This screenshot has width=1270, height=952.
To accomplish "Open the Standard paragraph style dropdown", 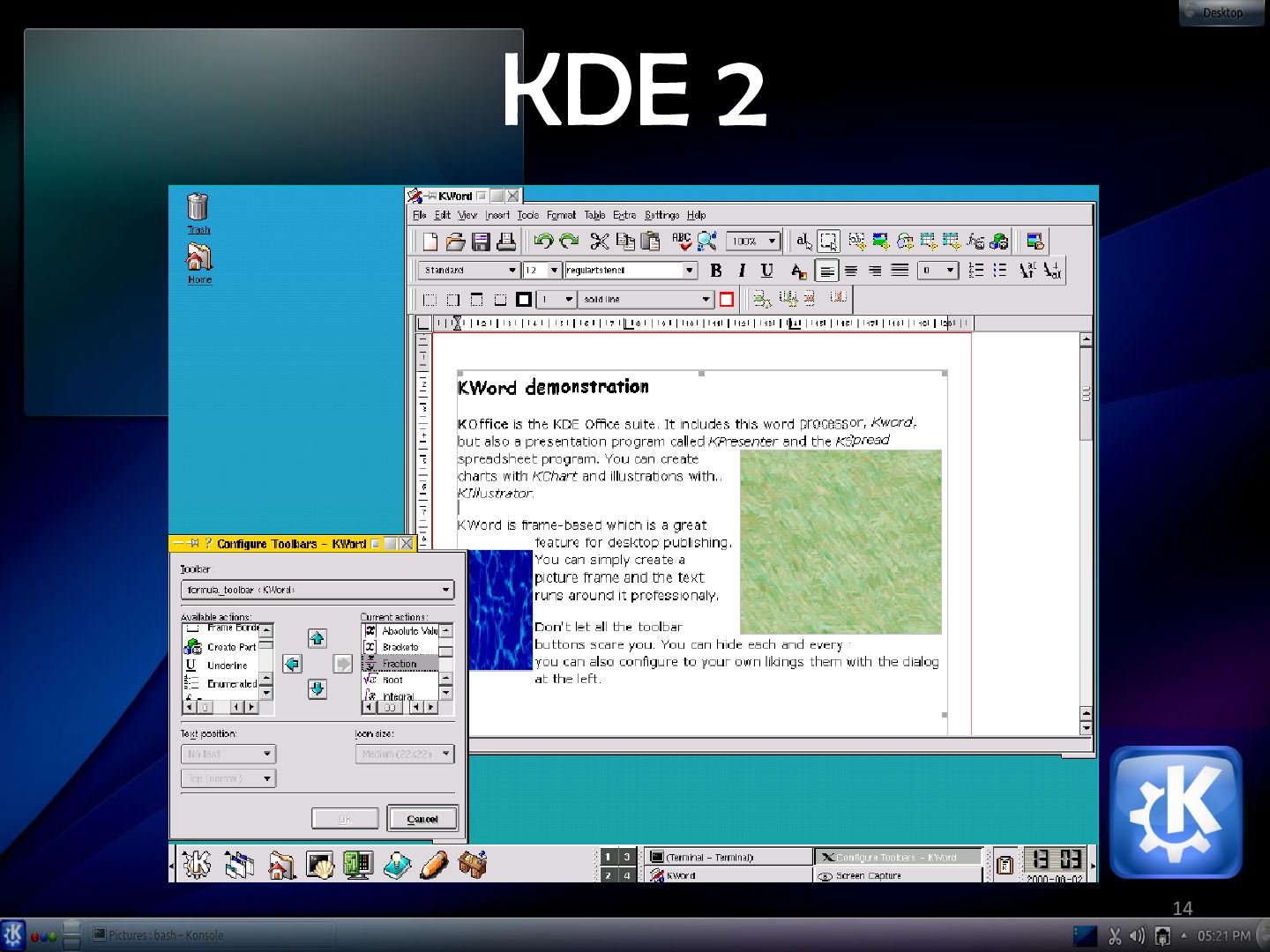I will point(469,271).
